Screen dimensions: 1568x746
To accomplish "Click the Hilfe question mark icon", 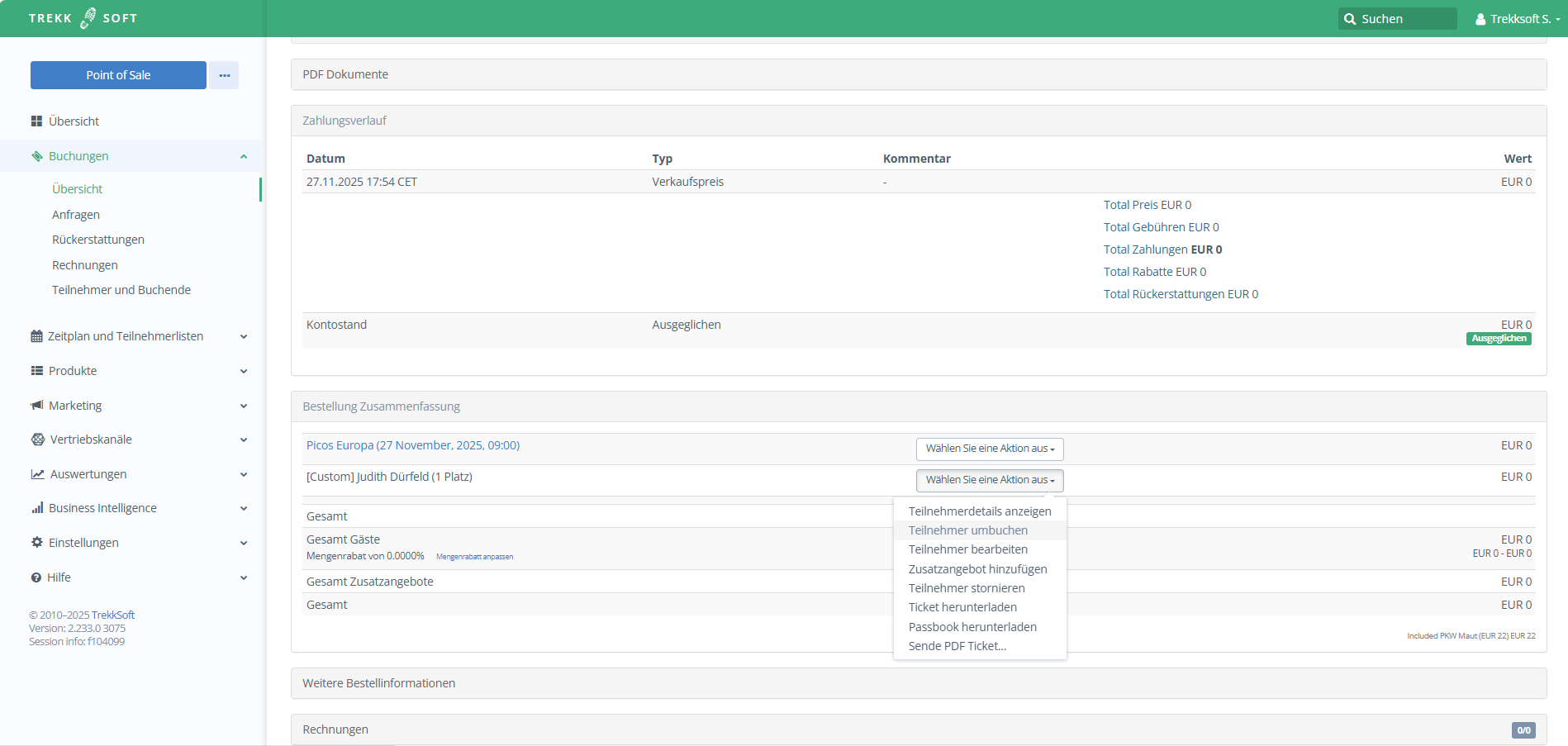I will [x=36, y=577].
